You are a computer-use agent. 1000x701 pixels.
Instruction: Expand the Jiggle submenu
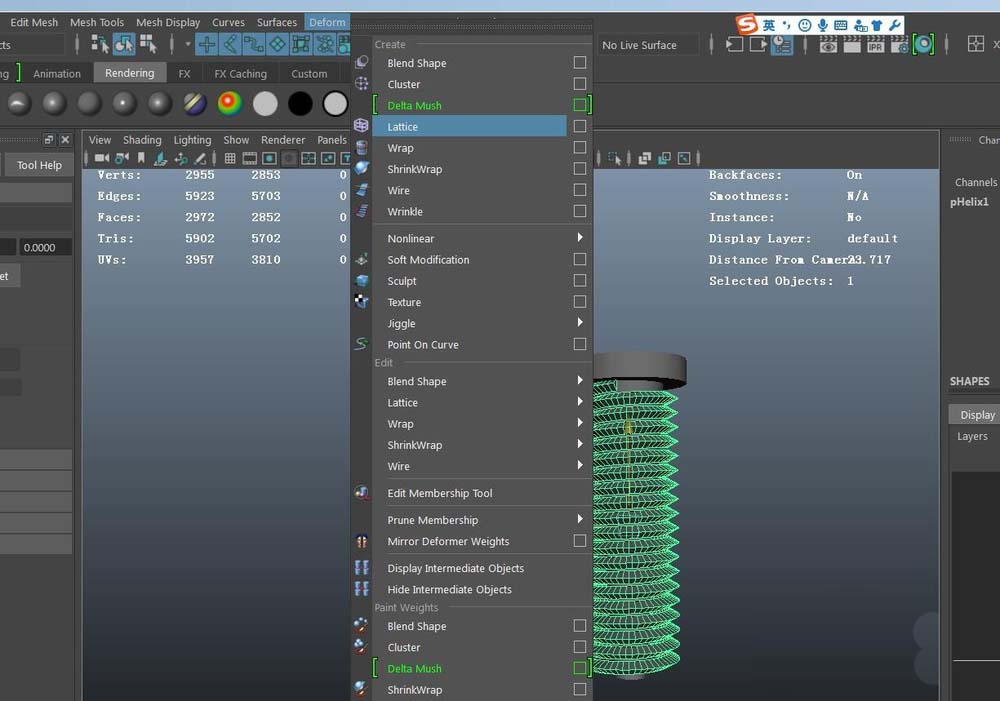[x=580, y=322]
